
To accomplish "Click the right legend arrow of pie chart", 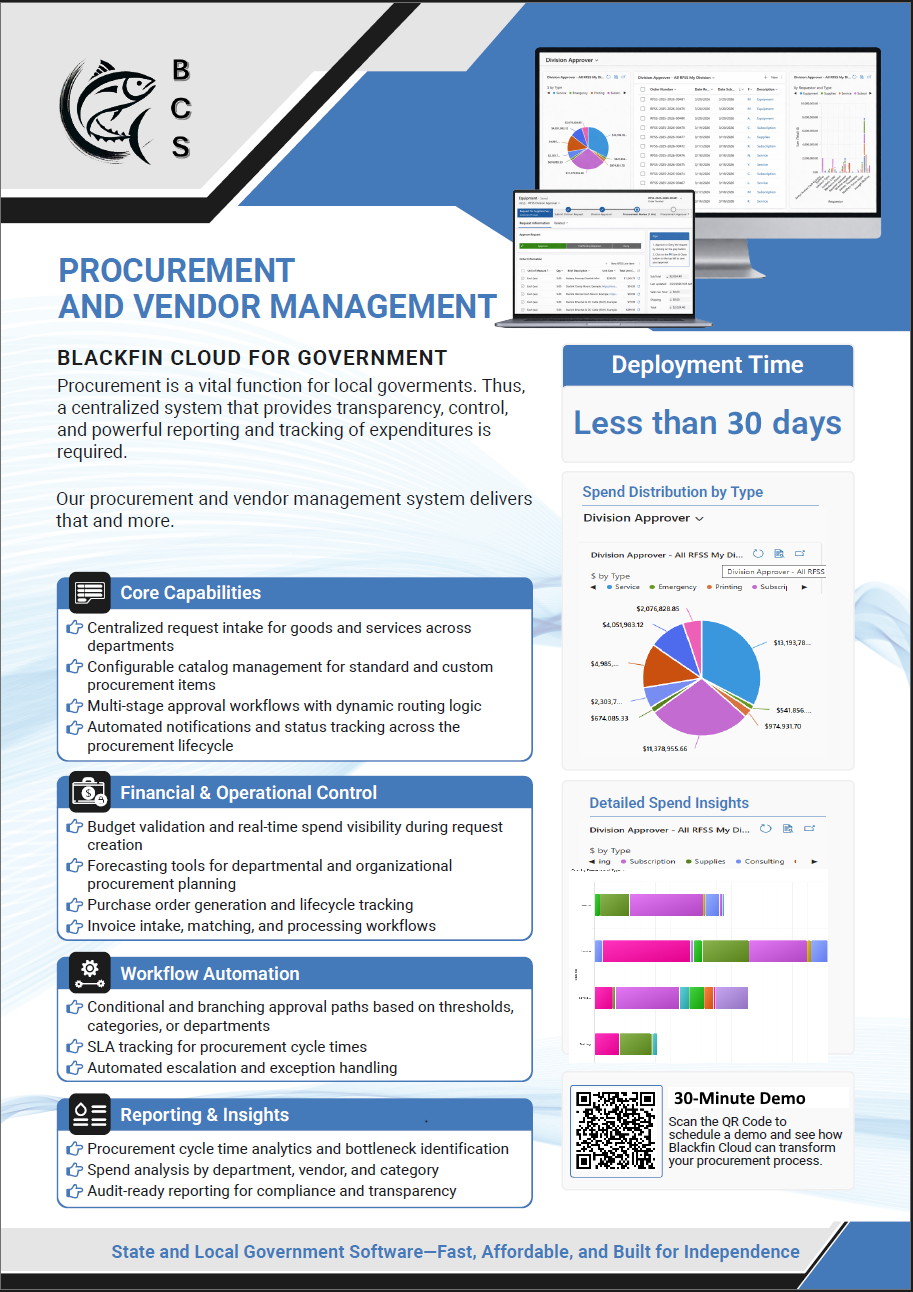I will pyautogui.click(x=804, y=587).
